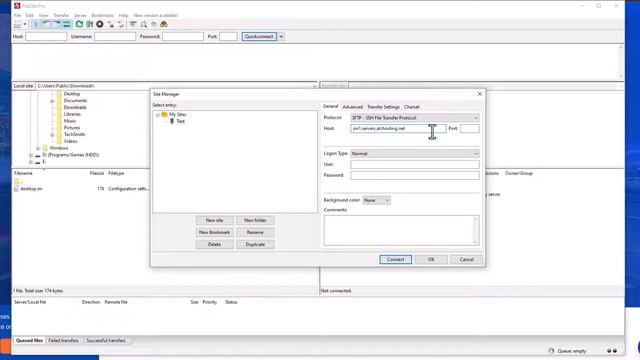Click the Site Manager Host field
The image size is (640, 360).
pos(398,129)
